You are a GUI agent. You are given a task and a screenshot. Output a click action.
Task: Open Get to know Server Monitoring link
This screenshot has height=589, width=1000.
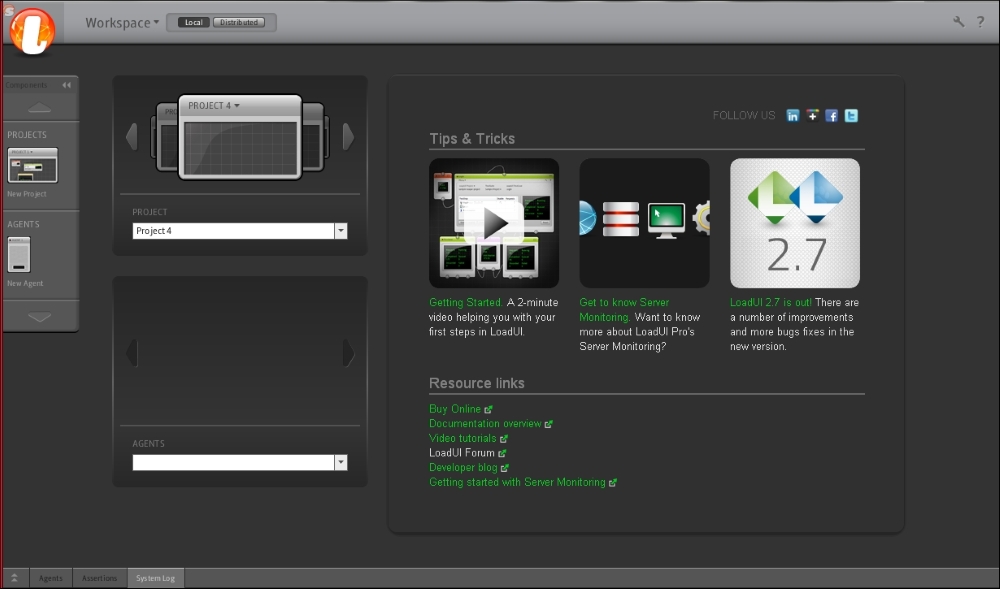(624, 310)
